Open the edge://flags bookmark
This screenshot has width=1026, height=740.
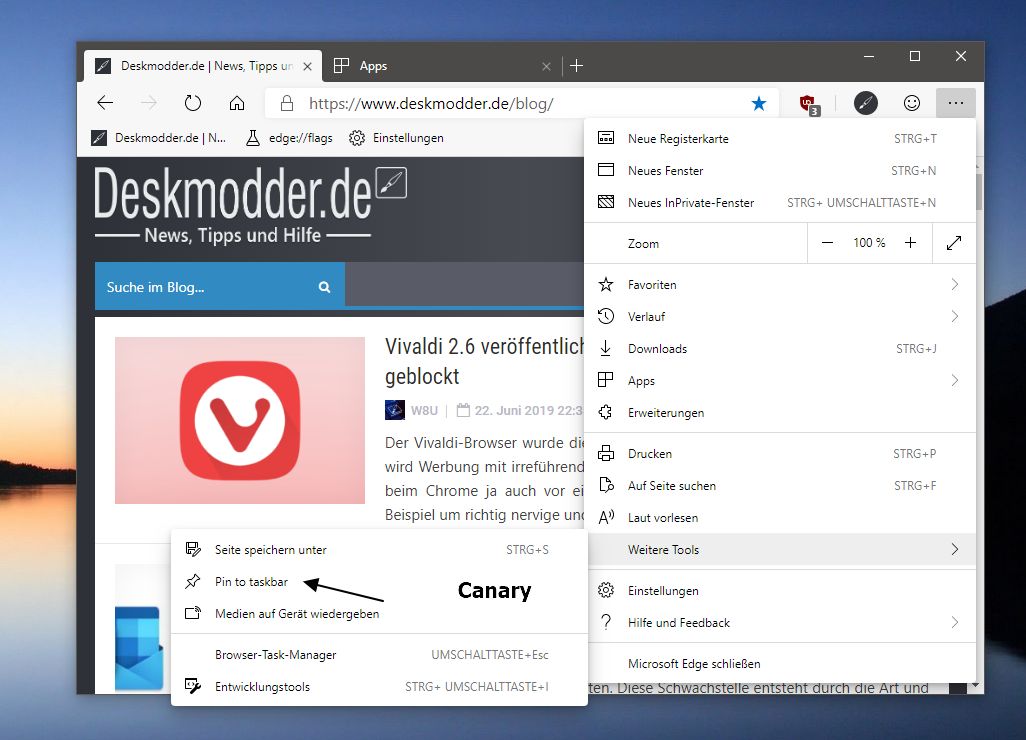(289, 138)
